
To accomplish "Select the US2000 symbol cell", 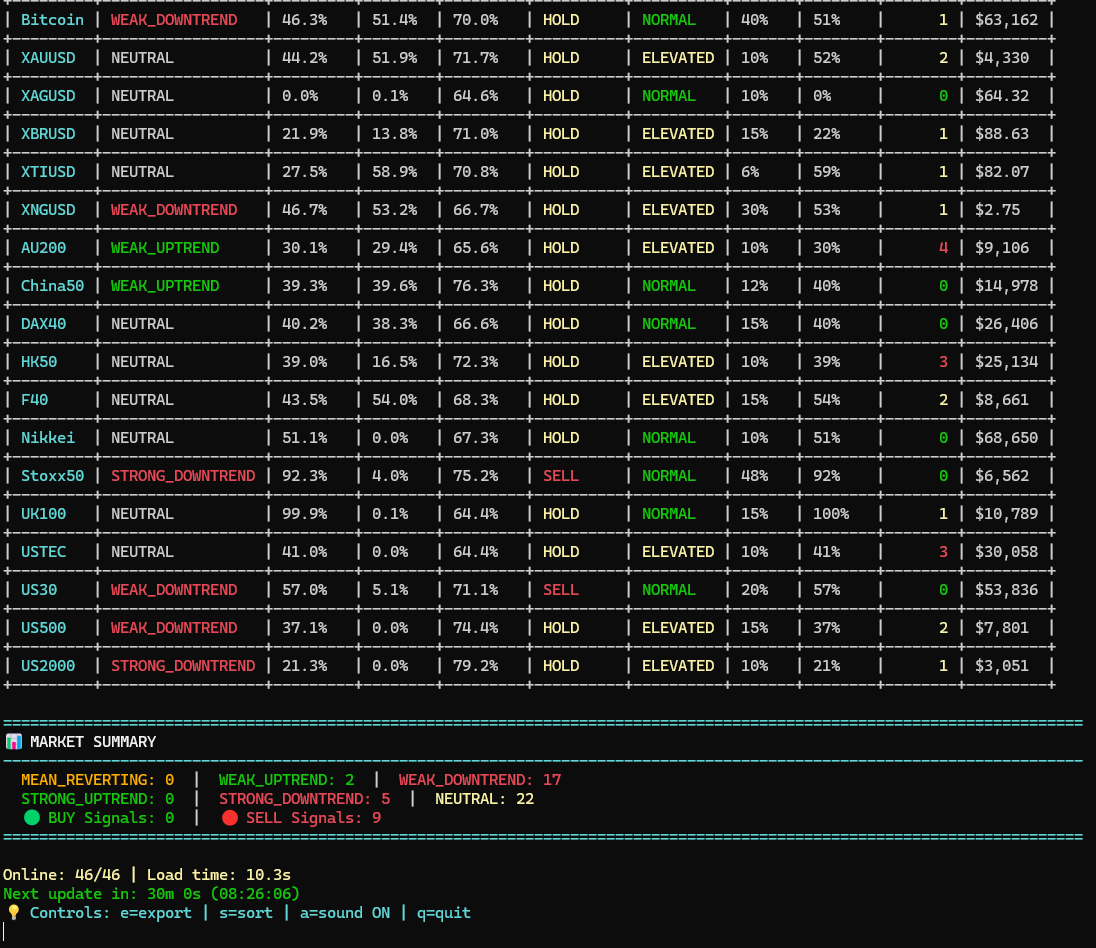I will (x=48, y=666).
